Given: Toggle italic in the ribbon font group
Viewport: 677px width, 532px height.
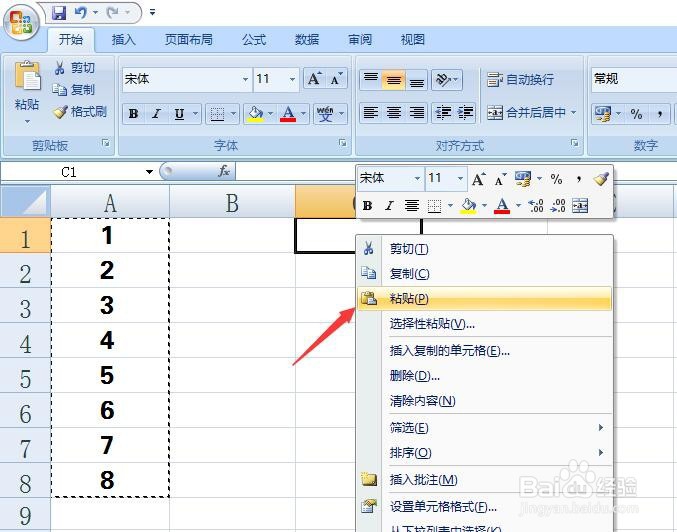Looking at the screenshot, I should coord(156,114).
